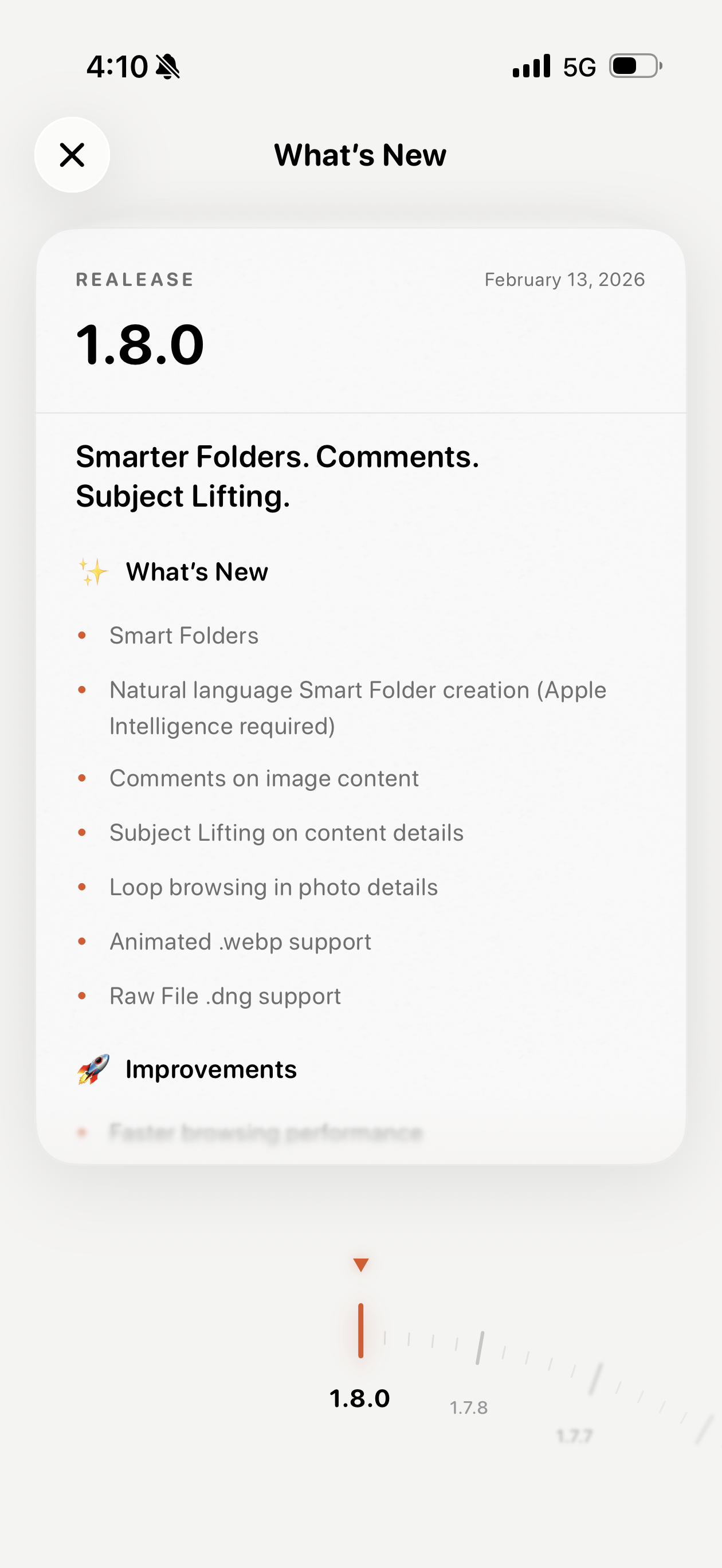The image size is (722, 1568).
Task: Tap the Comments on image content item
Action: tap(264, 778)
